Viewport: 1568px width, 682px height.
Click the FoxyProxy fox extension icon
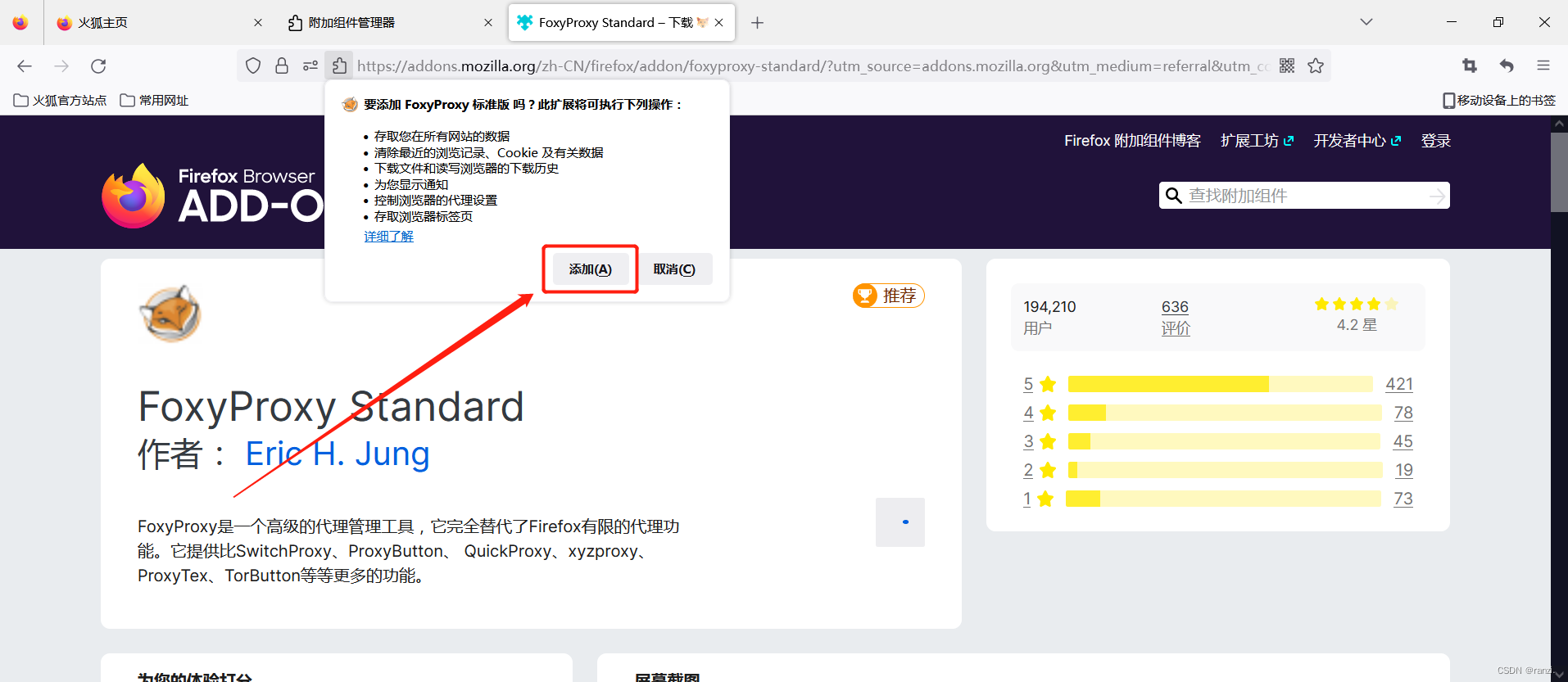tap(170, 314)
